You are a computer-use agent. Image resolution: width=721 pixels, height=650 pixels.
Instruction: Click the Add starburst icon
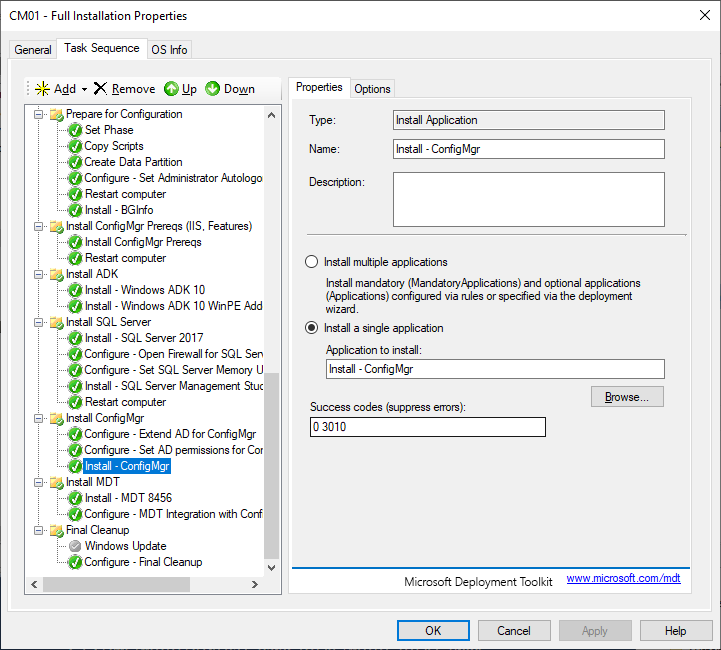coord(42,89)
